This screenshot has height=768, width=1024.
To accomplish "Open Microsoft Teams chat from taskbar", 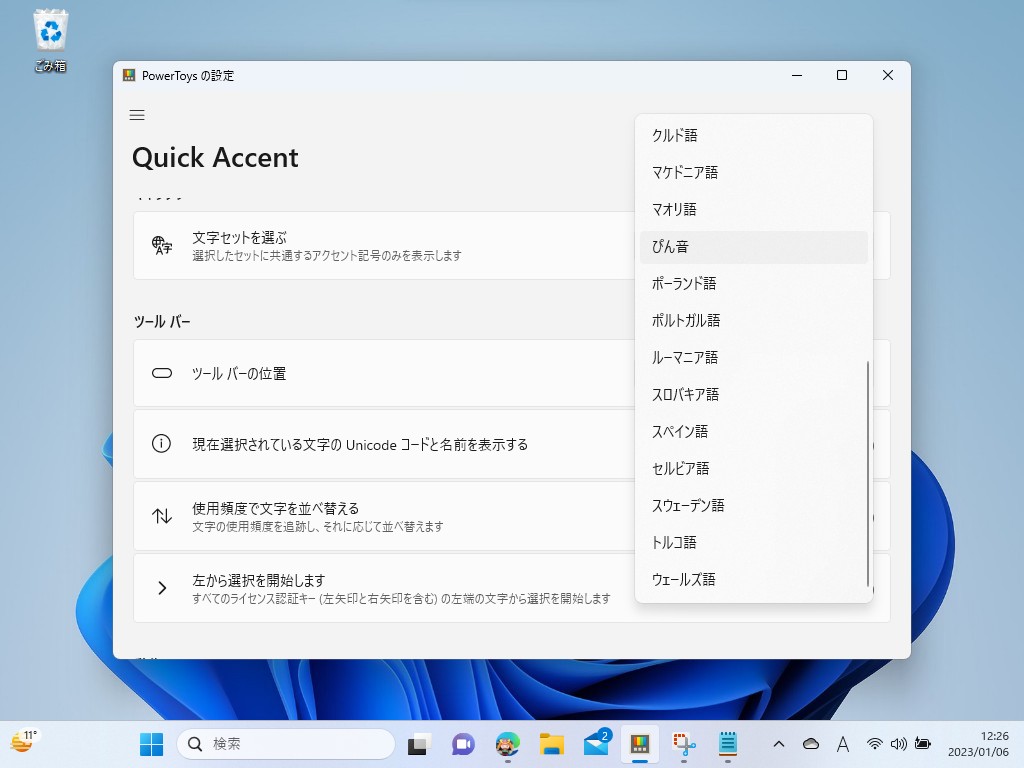I will [462, 744].
